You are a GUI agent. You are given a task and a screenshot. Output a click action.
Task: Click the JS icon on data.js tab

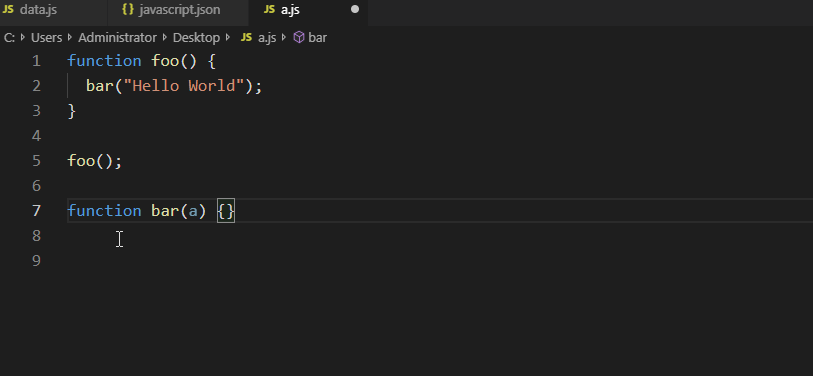(x=8, y=10)
